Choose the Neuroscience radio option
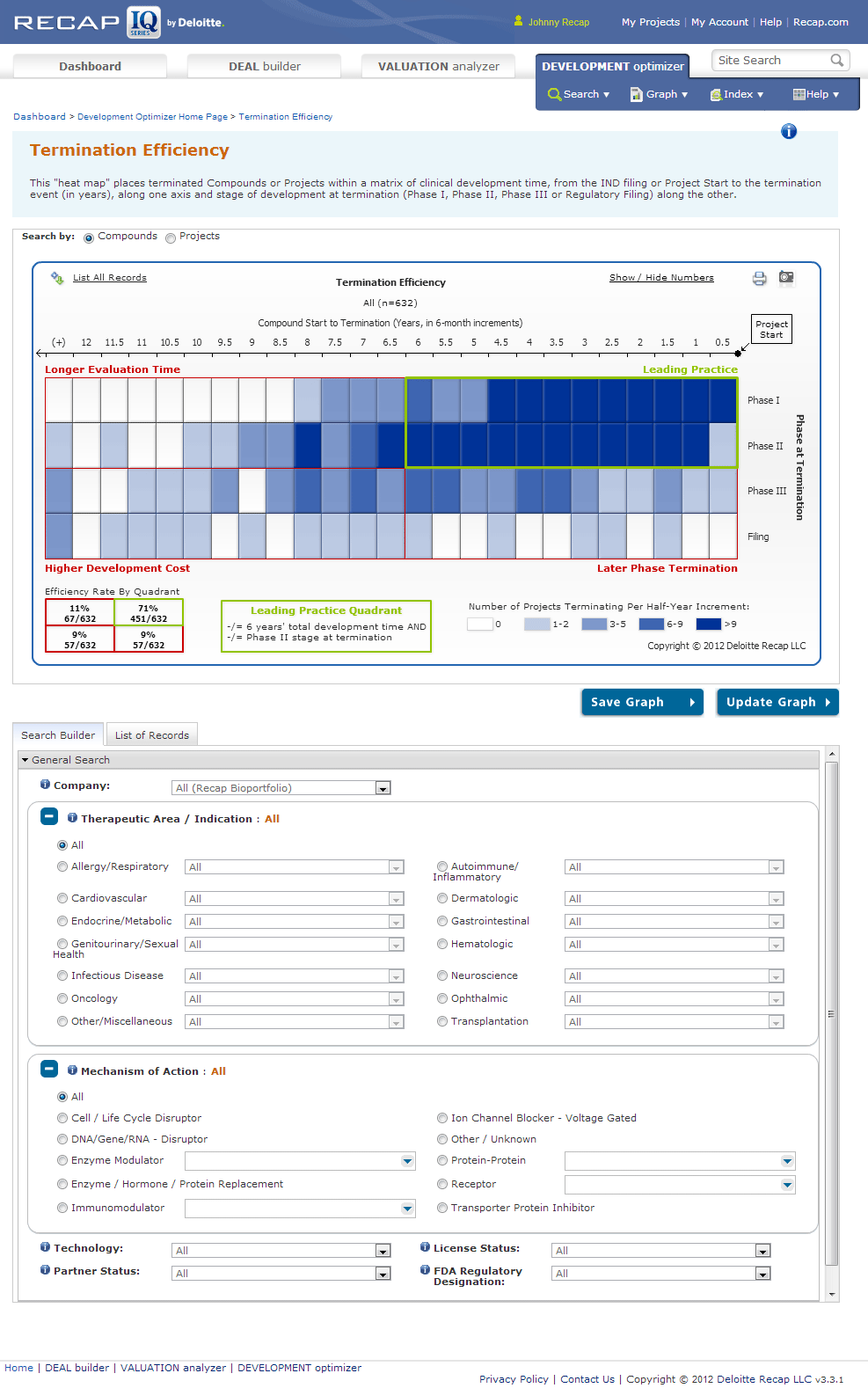This screenshot has width=868, height=1388. [442, 975]
